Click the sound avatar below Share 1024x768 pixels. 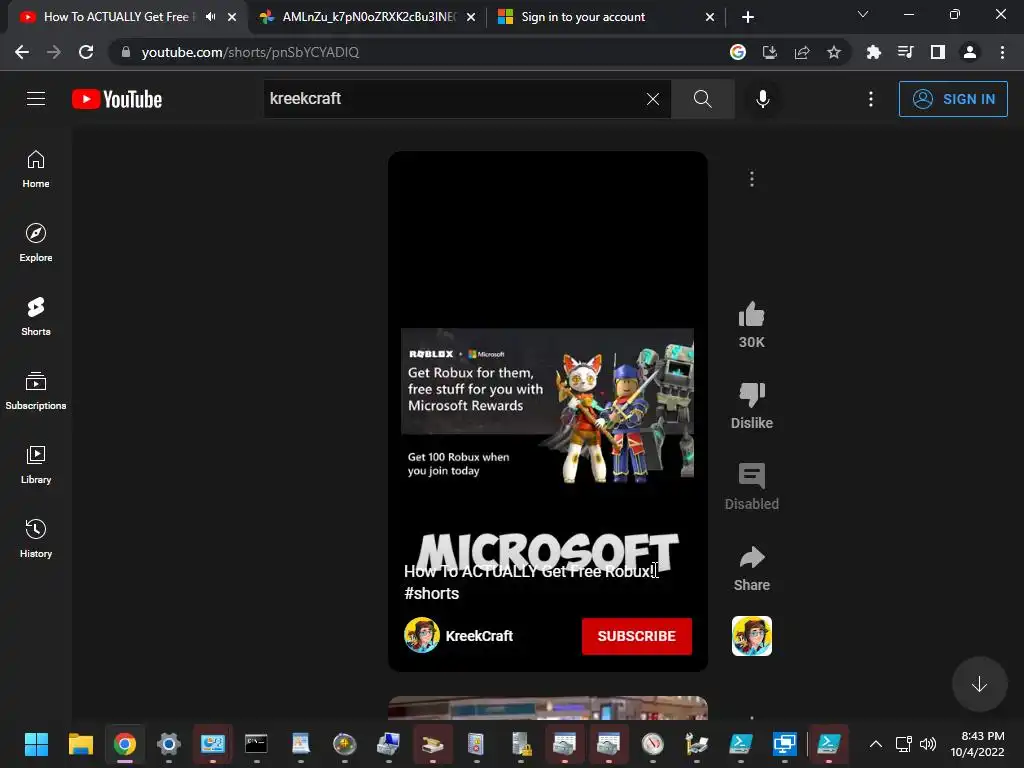coord(752,636)
